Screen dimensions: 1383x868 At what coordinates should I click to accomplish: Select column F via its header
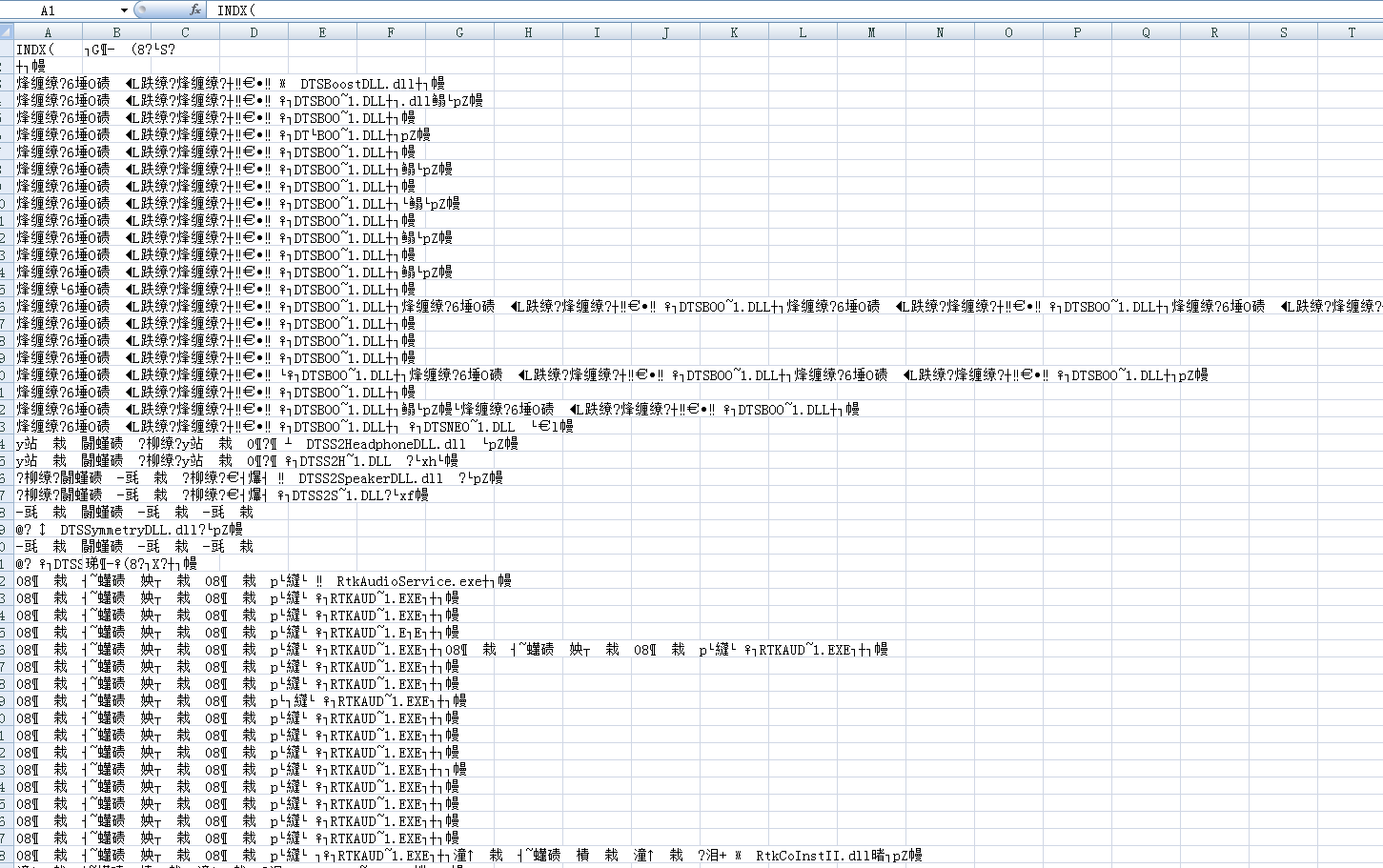coord(392,32)
